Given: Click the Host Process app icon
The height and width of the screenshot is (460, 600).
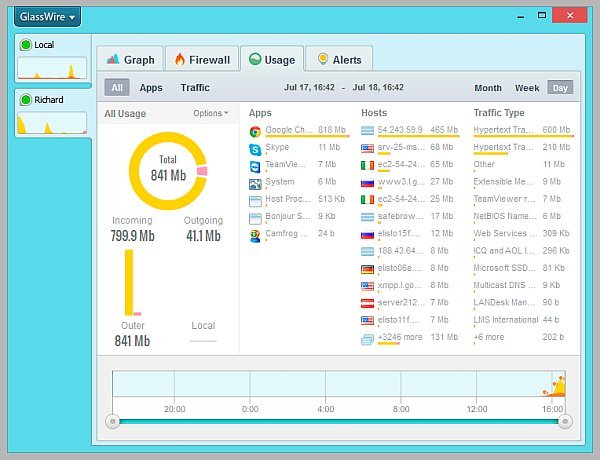Looking at the screenshot, I should click(x=255, y=201).
